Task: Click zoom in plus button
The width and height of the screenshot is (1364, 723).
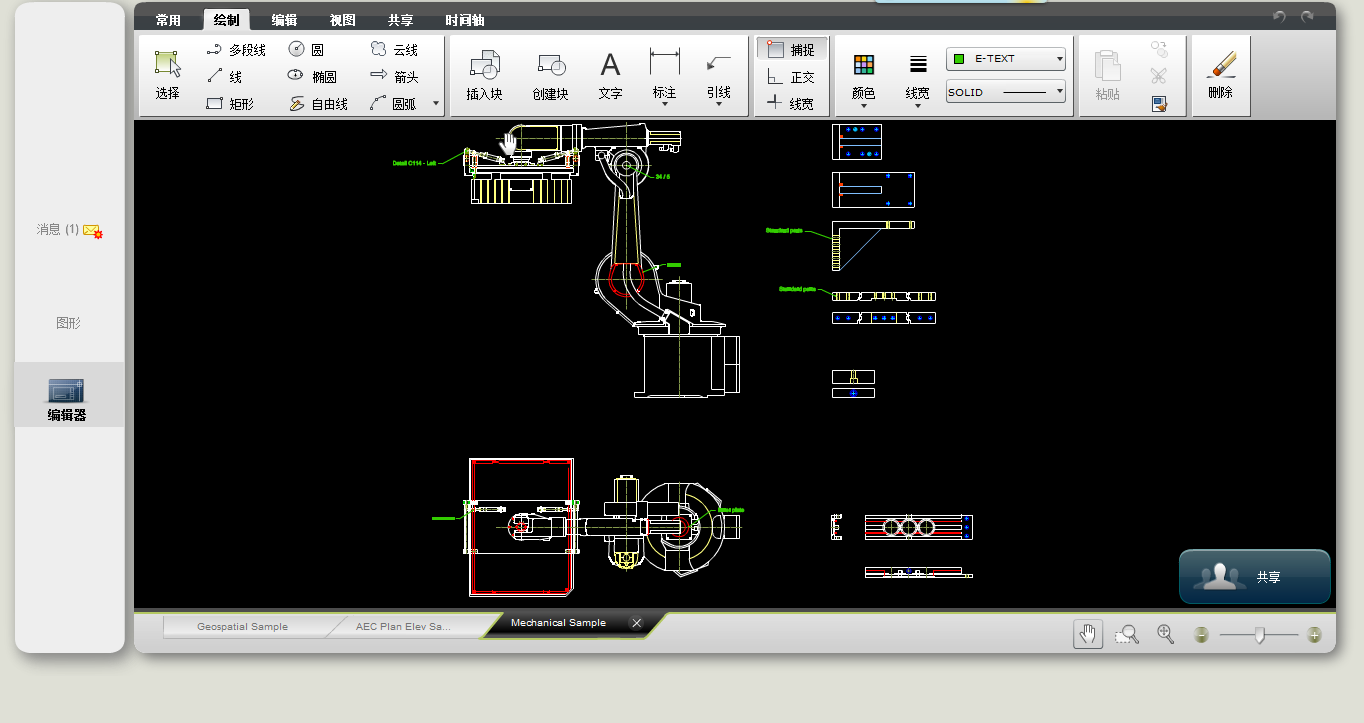Action: [1314, 635]
